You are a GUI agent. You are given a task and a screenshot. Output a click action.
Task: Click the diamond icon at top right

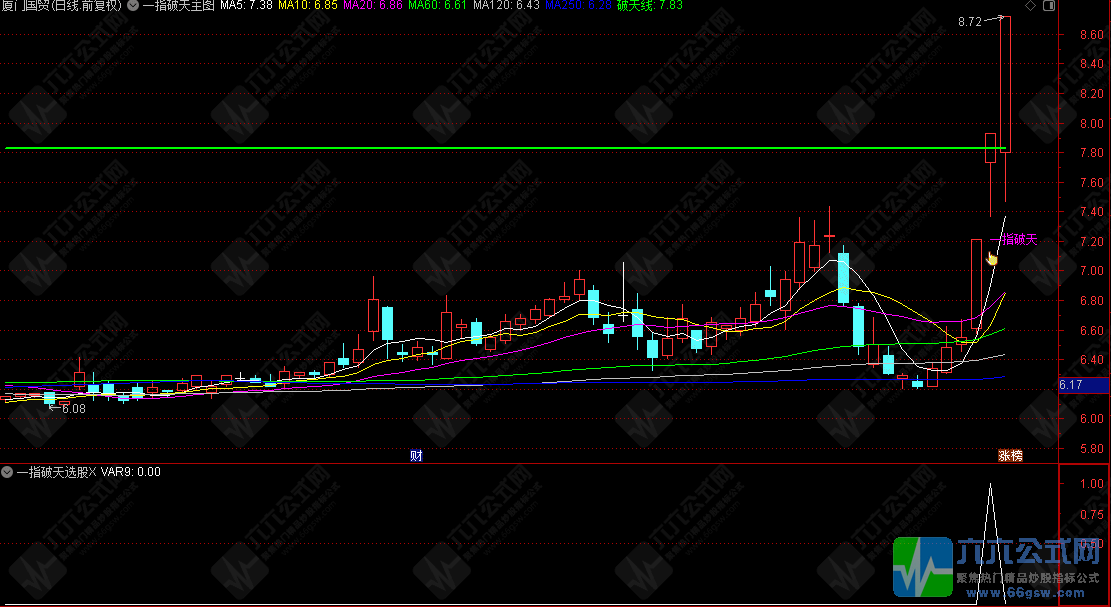(1030, 6)
